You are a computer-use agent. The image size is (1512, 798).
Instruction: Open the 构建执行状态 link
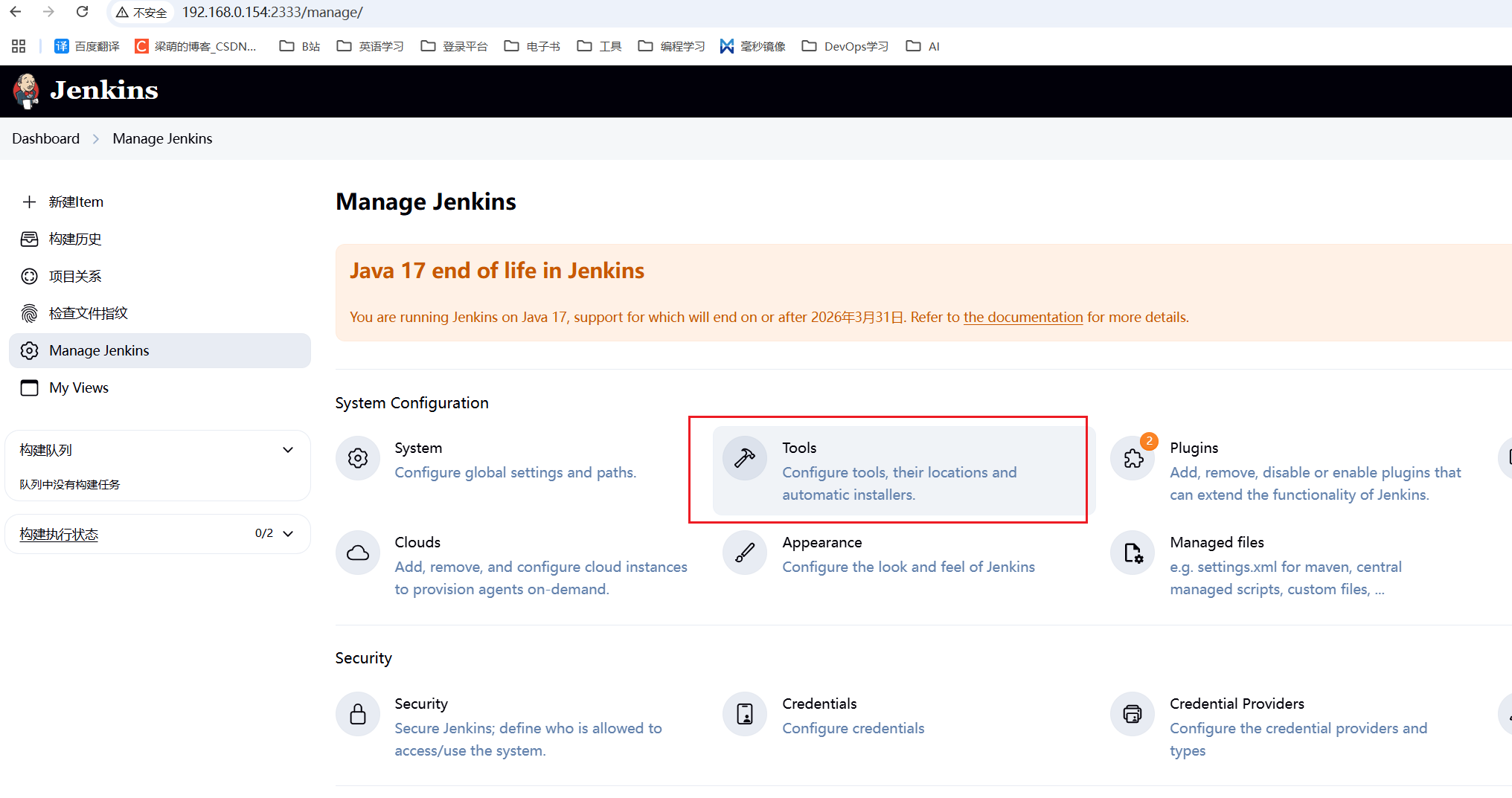coord(59,534)
